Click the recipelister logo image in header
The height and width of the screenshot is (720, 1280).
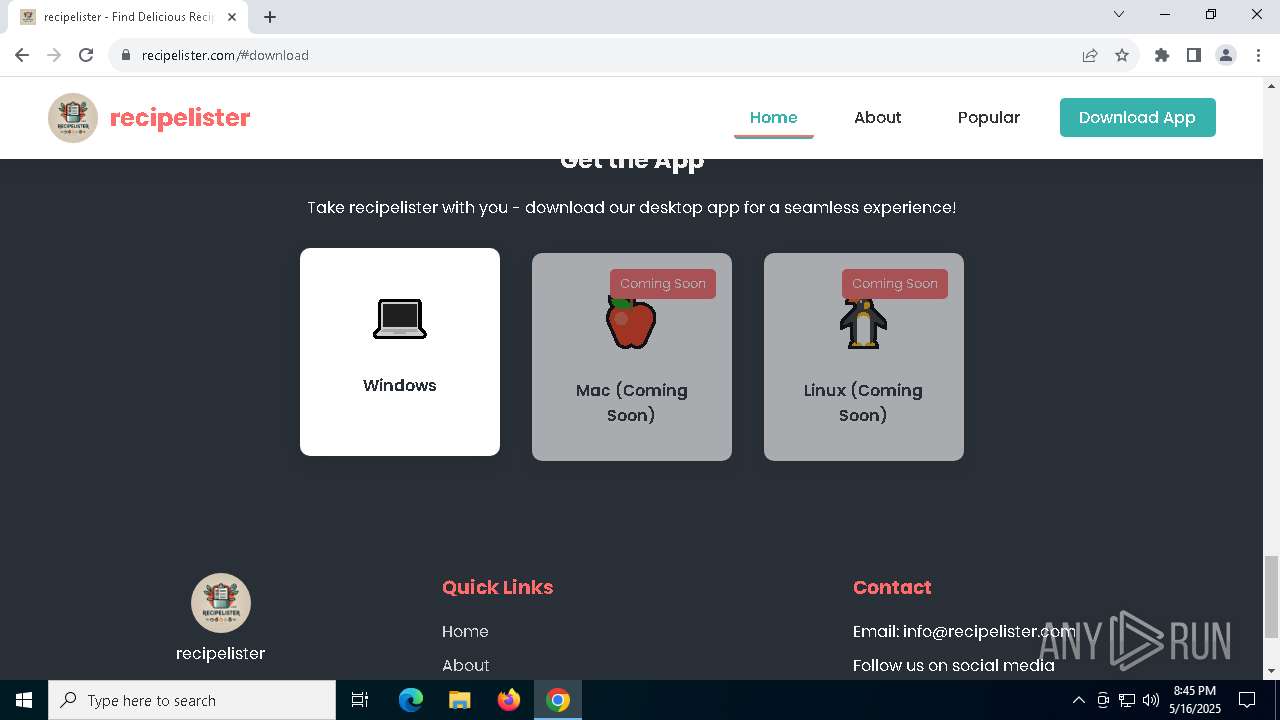tap(73, 118)
